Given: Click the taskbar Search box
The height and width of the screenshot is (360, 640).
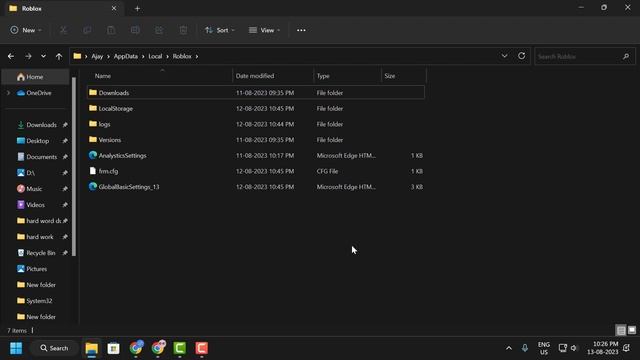Looking at the screenshot, I should [54, 348].
